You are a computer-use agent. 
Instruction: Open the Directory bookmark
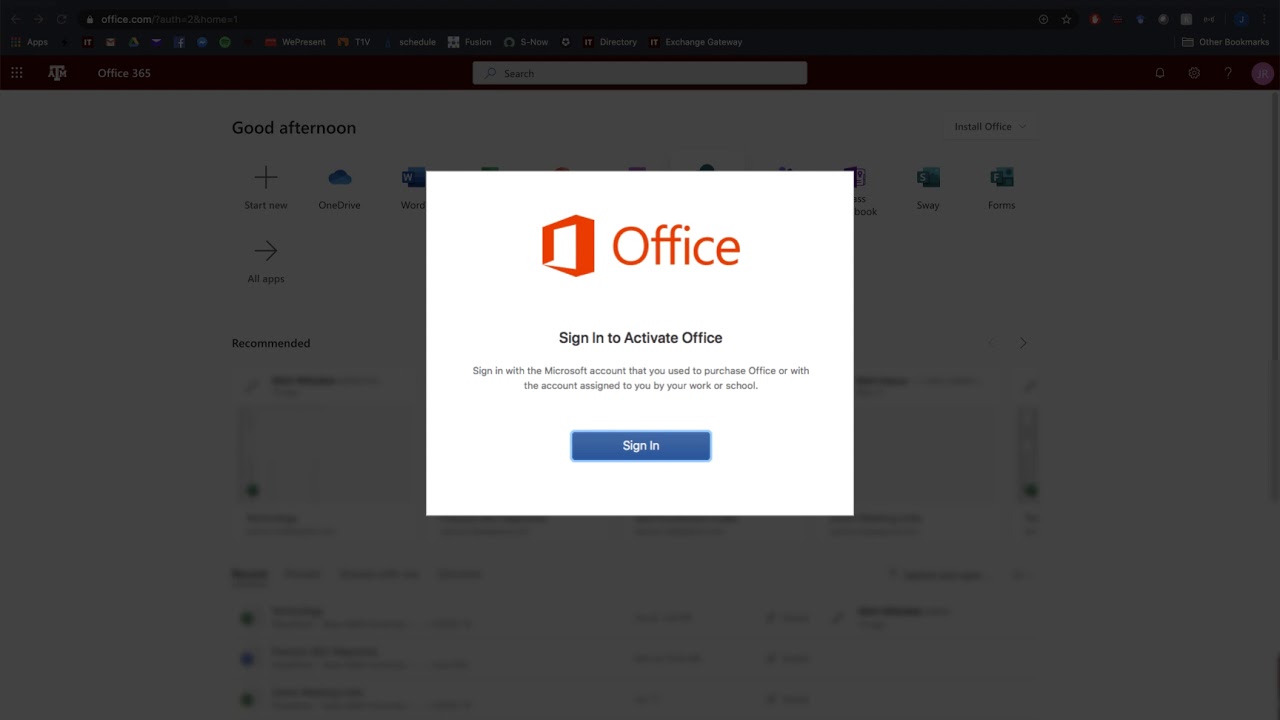tap(610, 42)
